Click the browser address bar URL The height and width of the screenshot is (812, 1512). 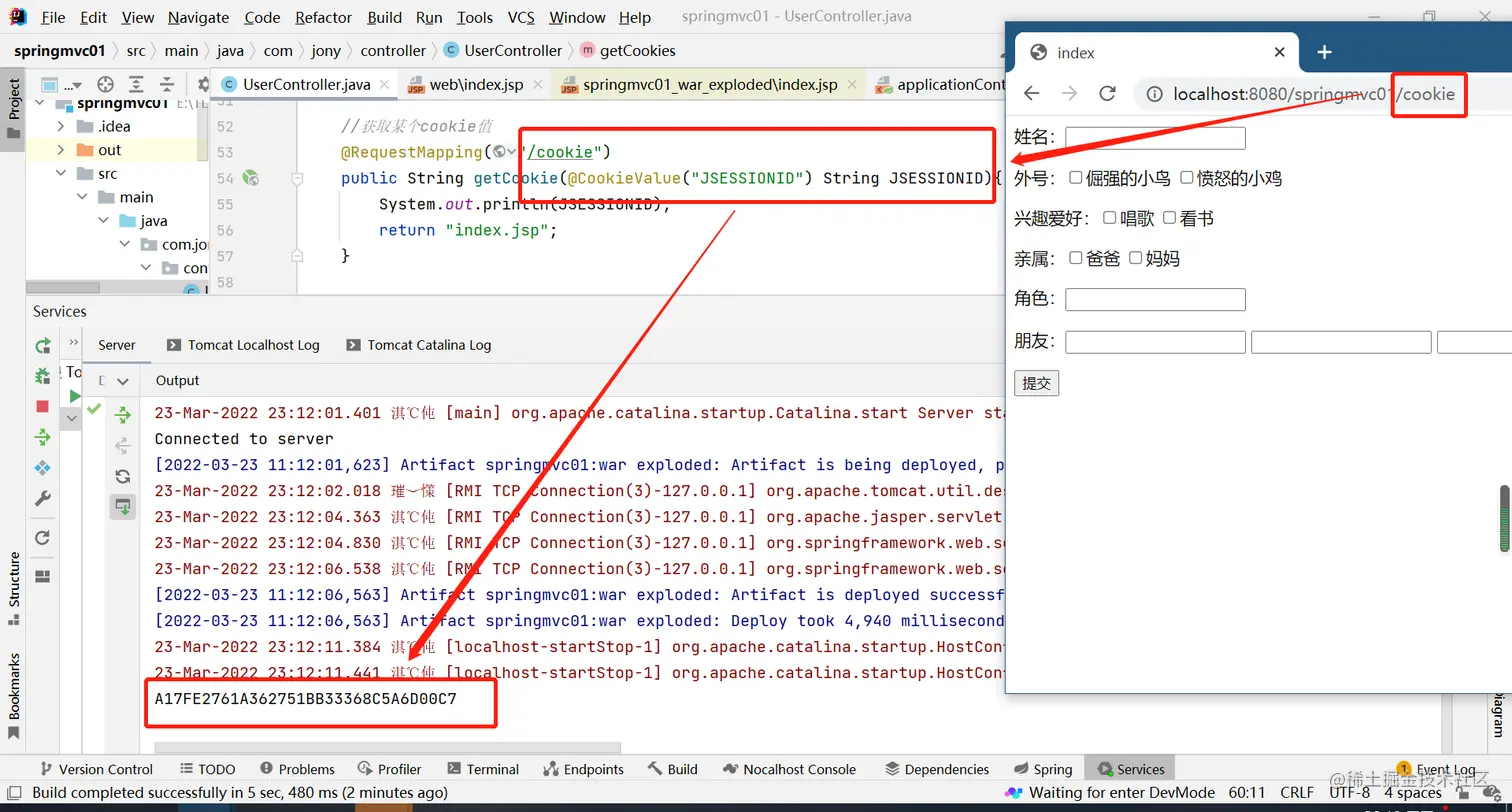(1314, 94)
